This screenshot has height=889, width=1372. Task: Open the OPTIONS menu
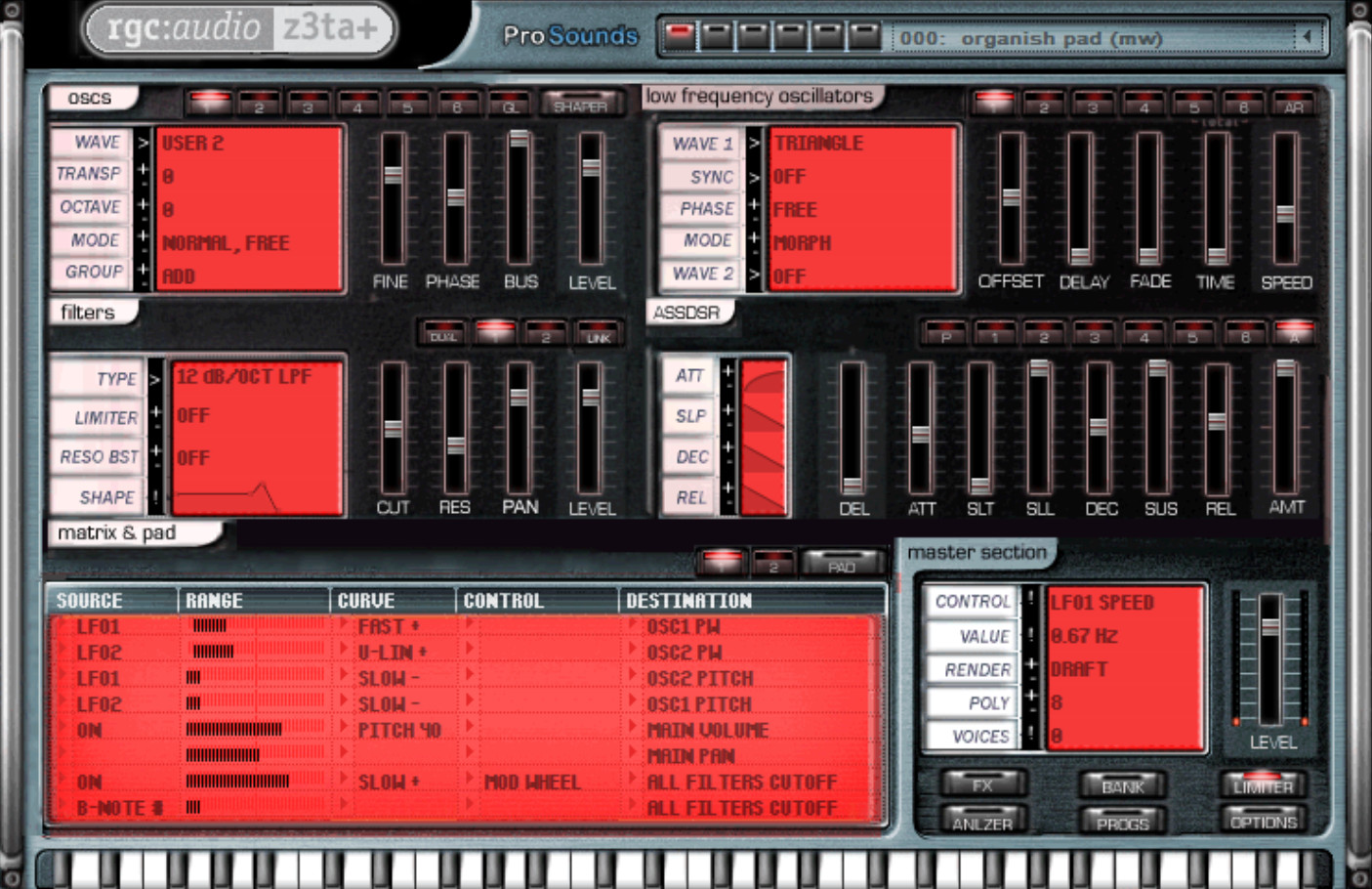coord(1263,822)
